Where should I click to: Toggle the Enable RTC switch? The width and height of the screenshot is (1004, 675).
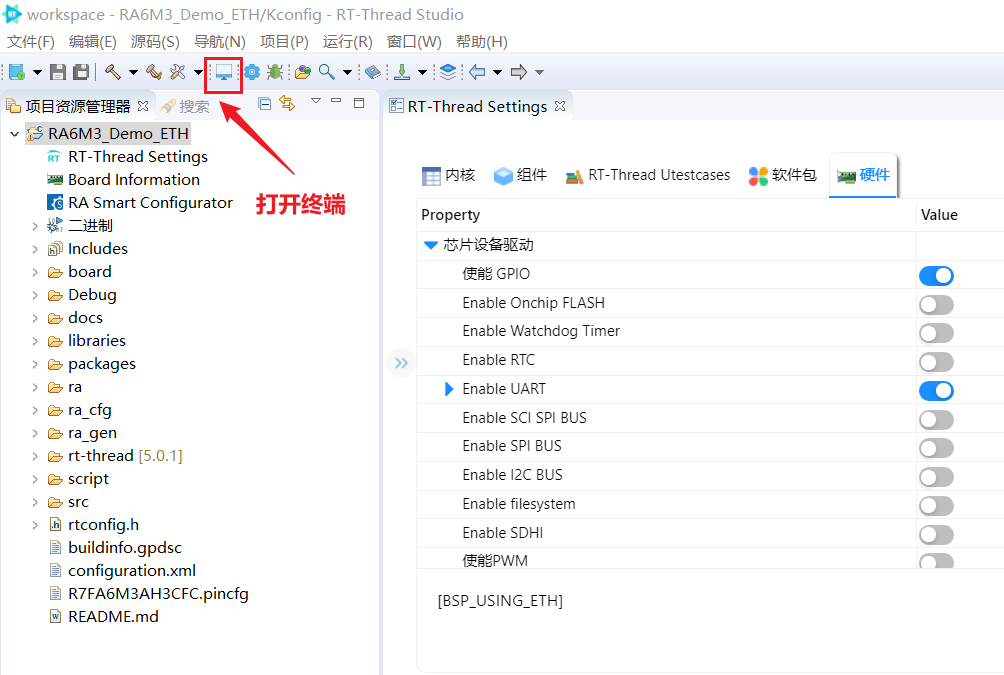coord(936,362)
